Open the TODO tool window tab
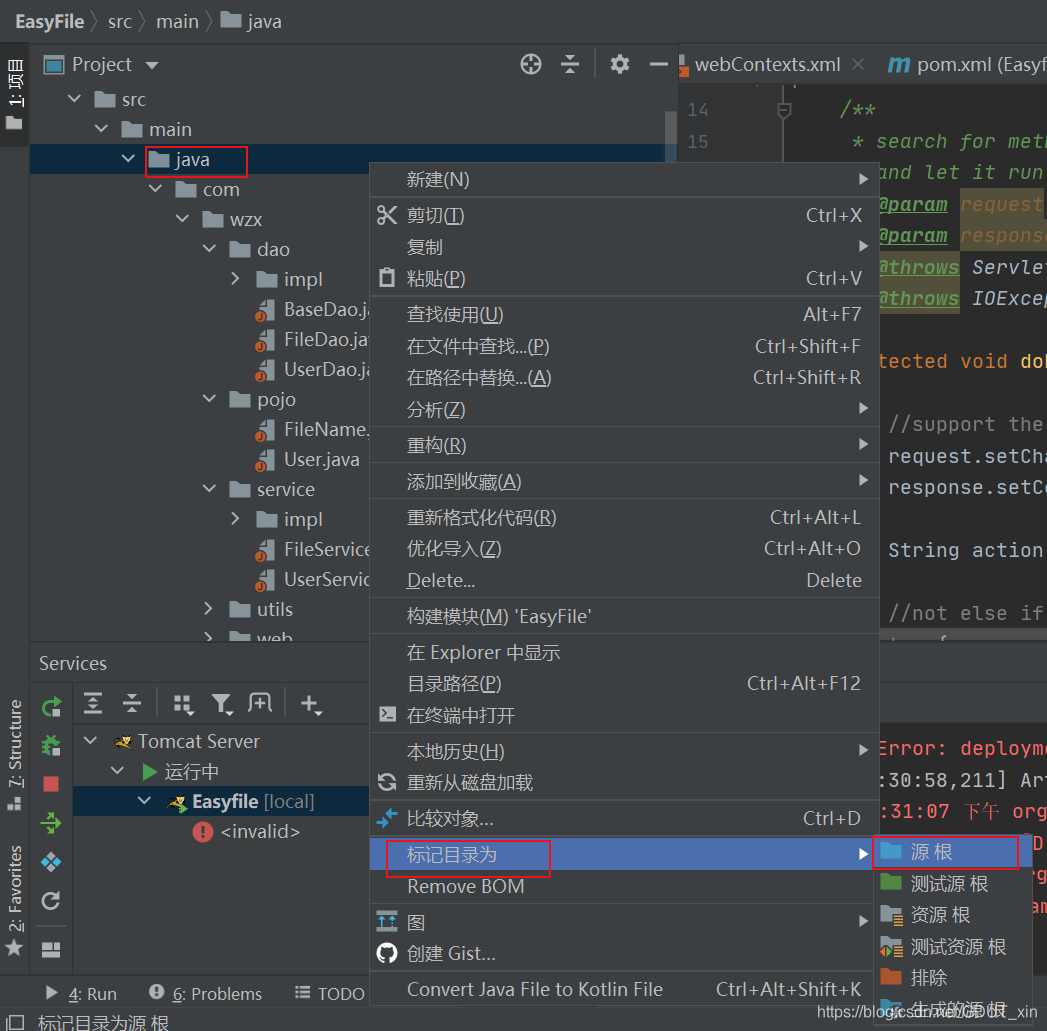 point(330,994)
